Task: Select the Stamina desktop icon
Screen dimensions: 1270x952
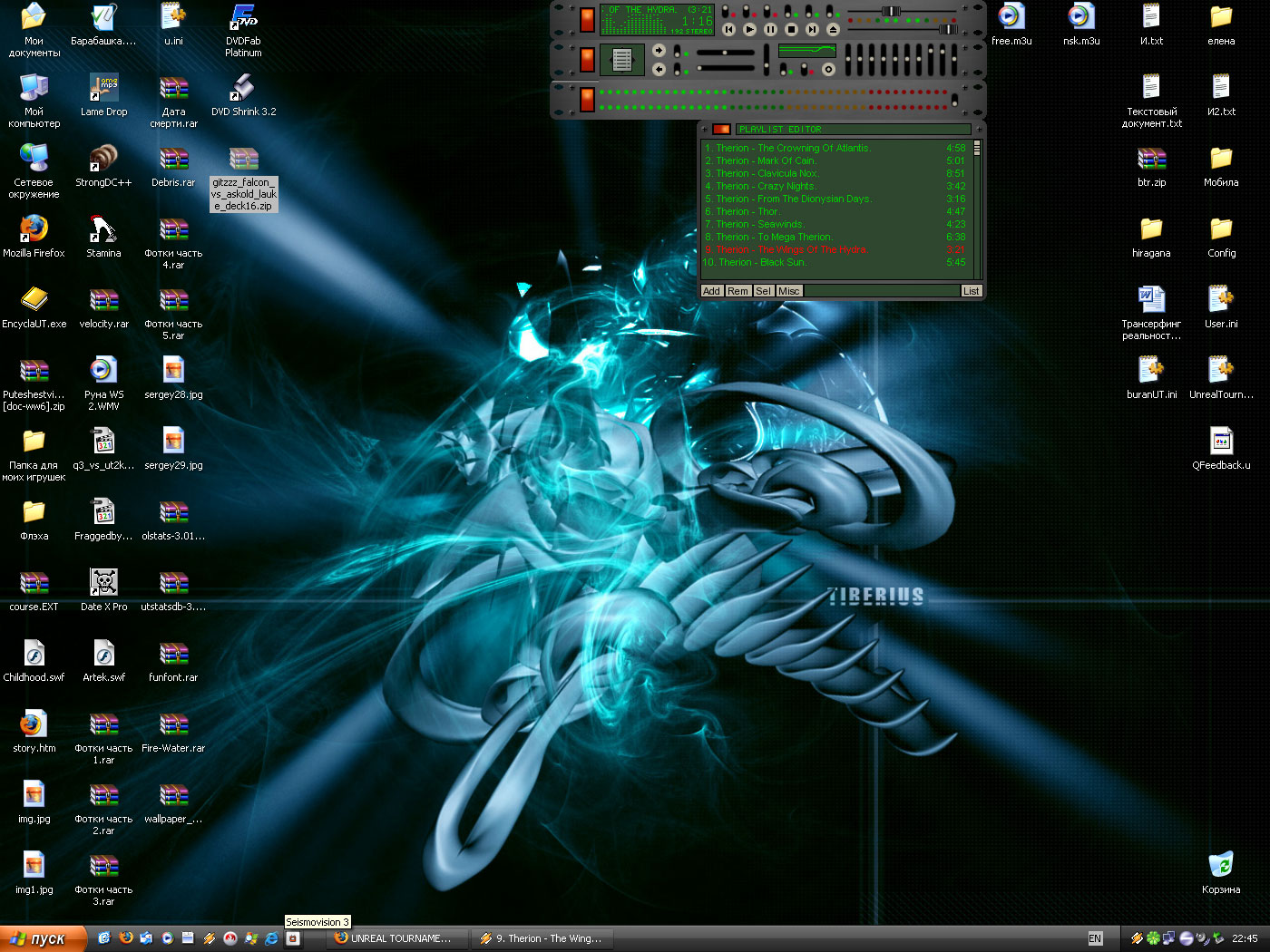Action: tap(103, 236)
